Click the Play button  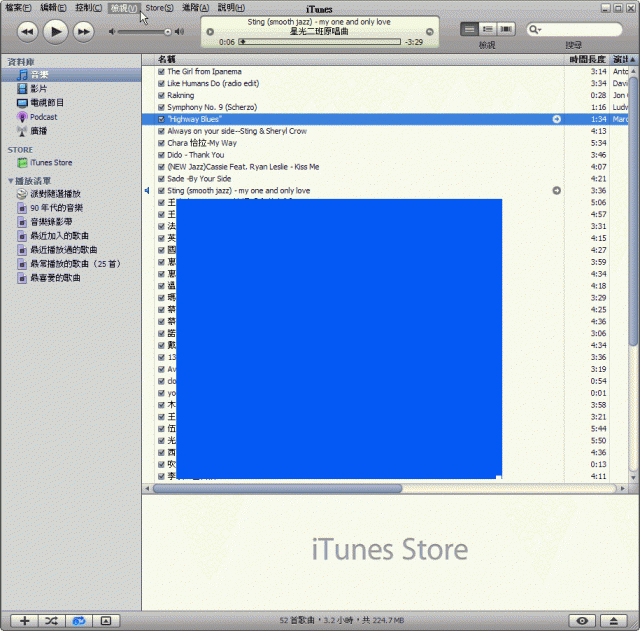(x=56, y=31)
